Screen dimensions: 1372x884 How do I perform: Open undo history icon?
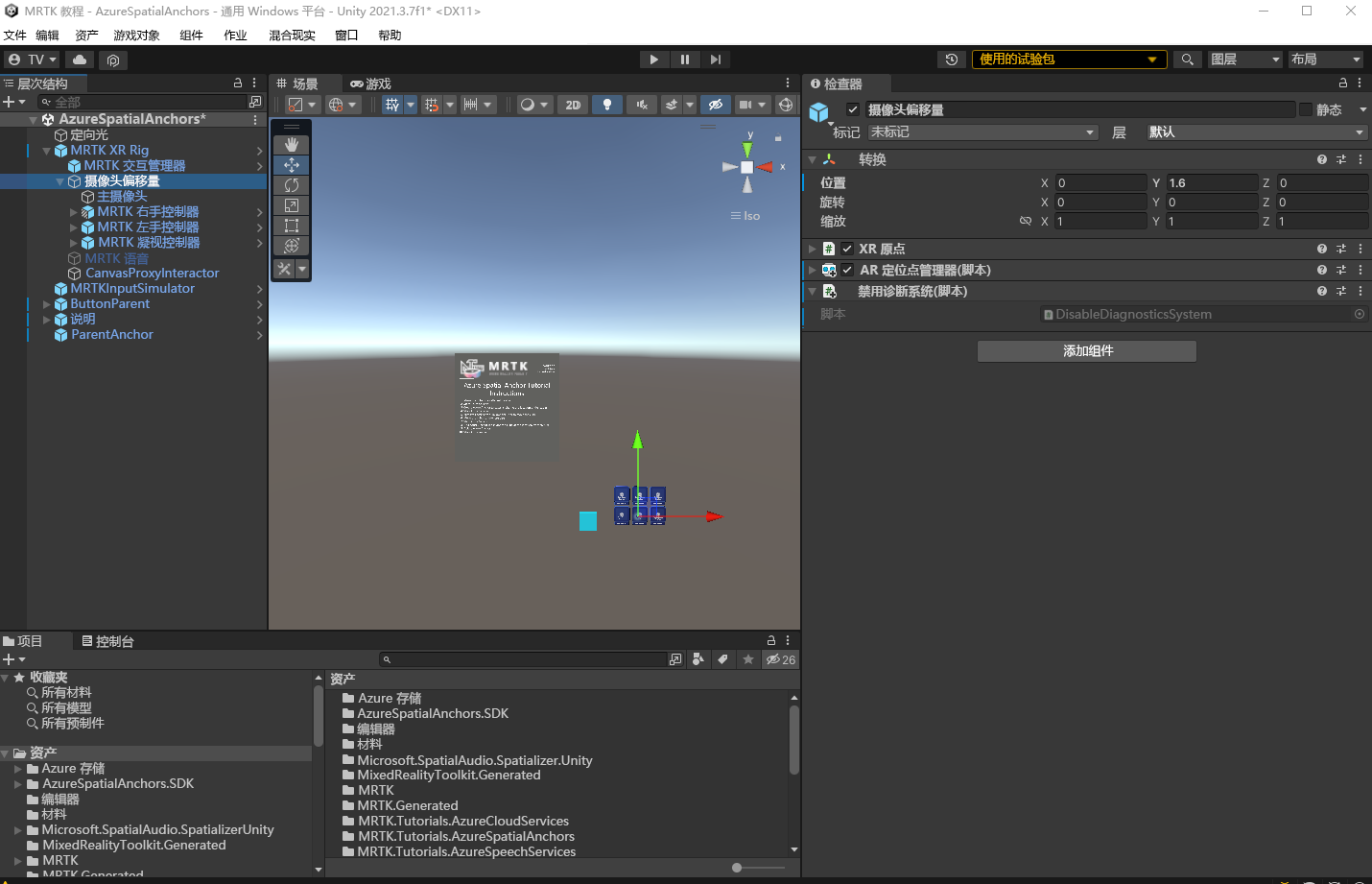(952, 60)
